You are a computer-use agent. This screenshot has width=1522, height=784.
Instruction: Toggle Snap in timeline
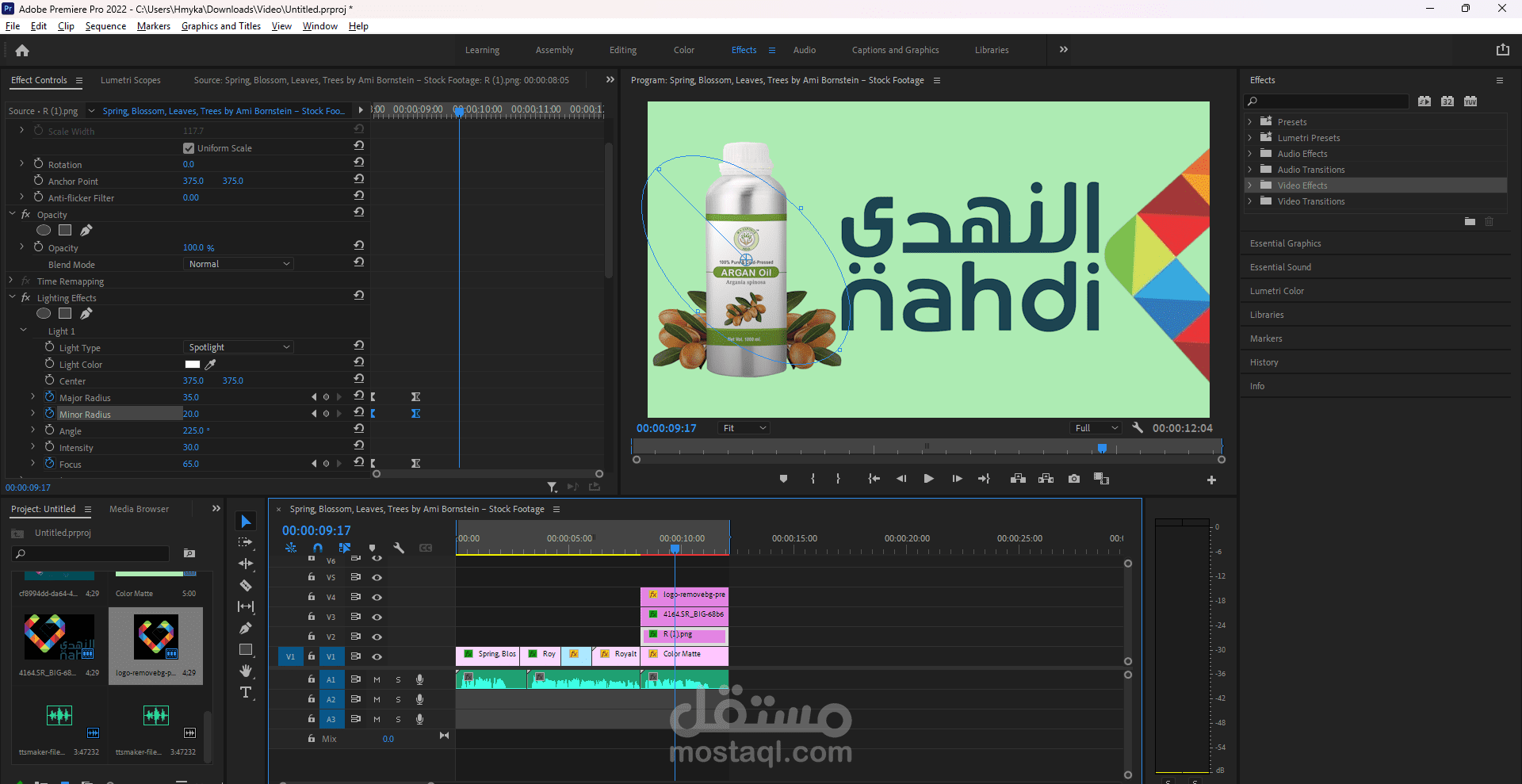pyautogui.click(x=318, y=548)
